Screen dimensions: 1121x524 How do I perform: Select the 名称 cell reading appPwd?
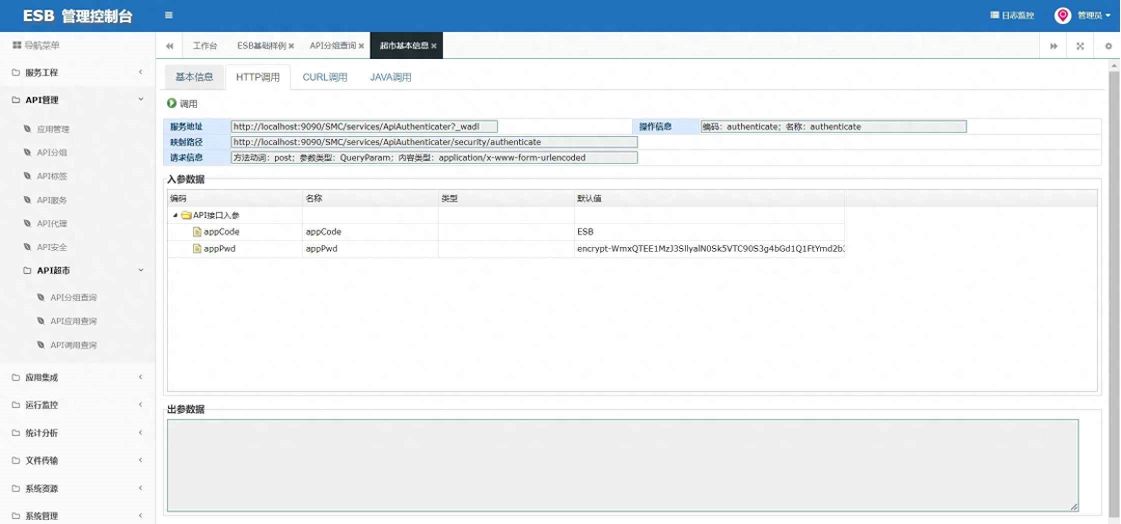point(370,249)
